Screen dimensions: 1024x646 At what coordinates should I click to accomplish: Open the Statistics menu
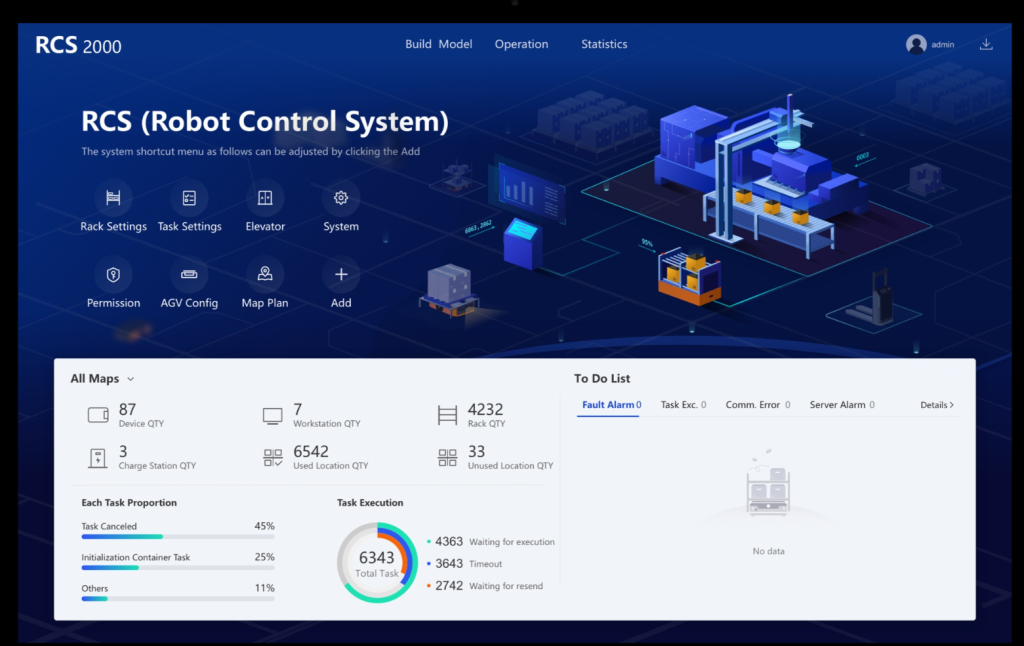(x=604, y=44)
